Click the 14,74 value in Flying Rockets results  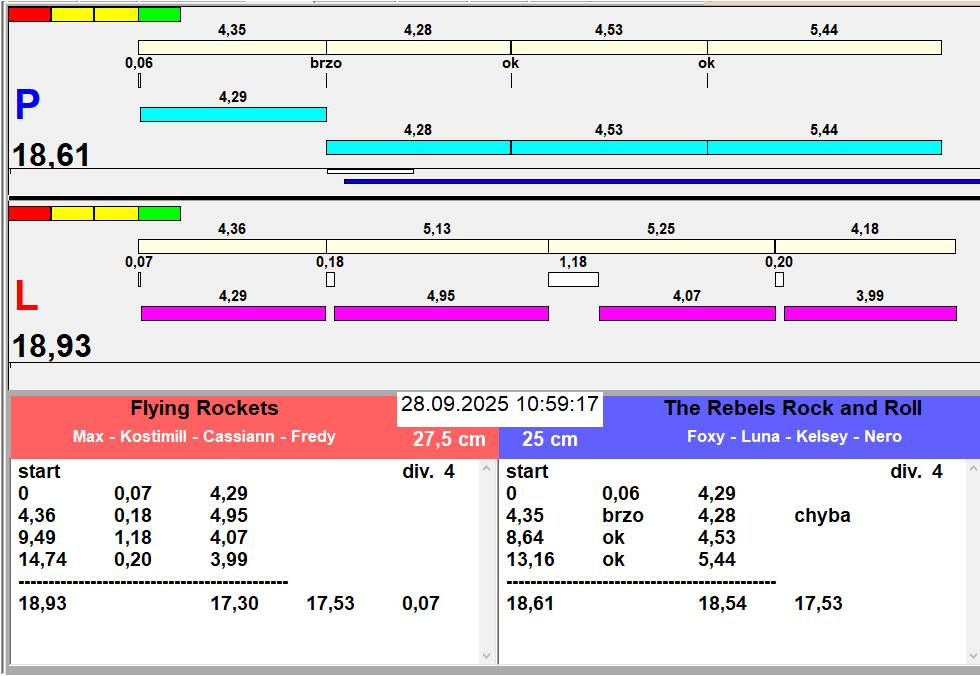42,560
